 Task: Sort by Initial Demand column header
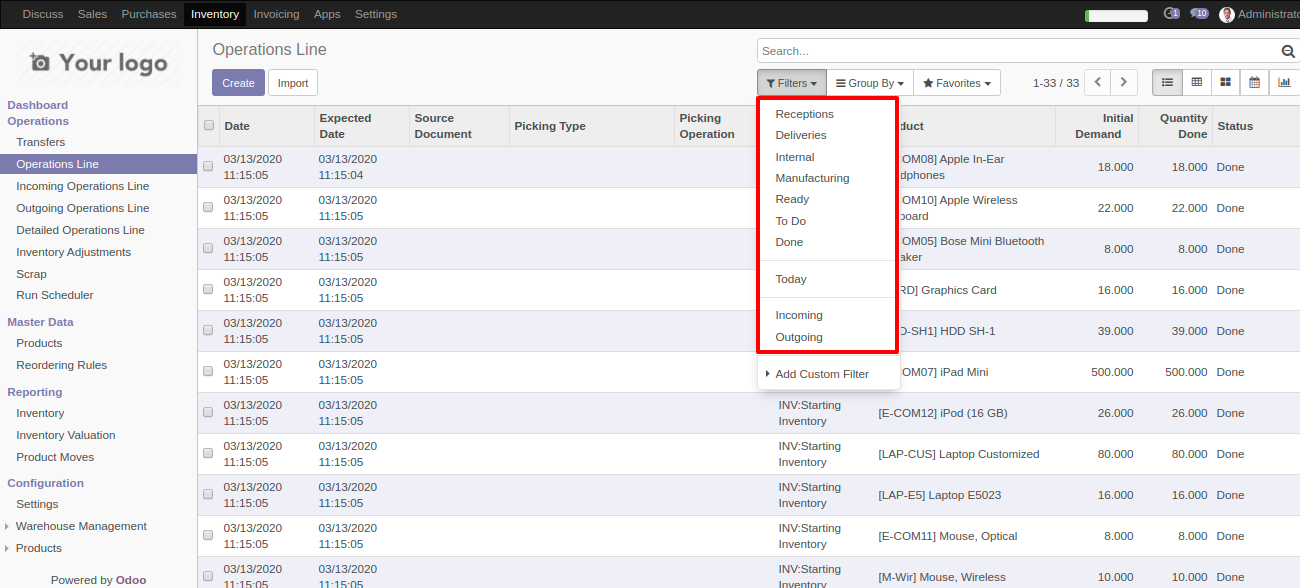tap(1097, 126)
